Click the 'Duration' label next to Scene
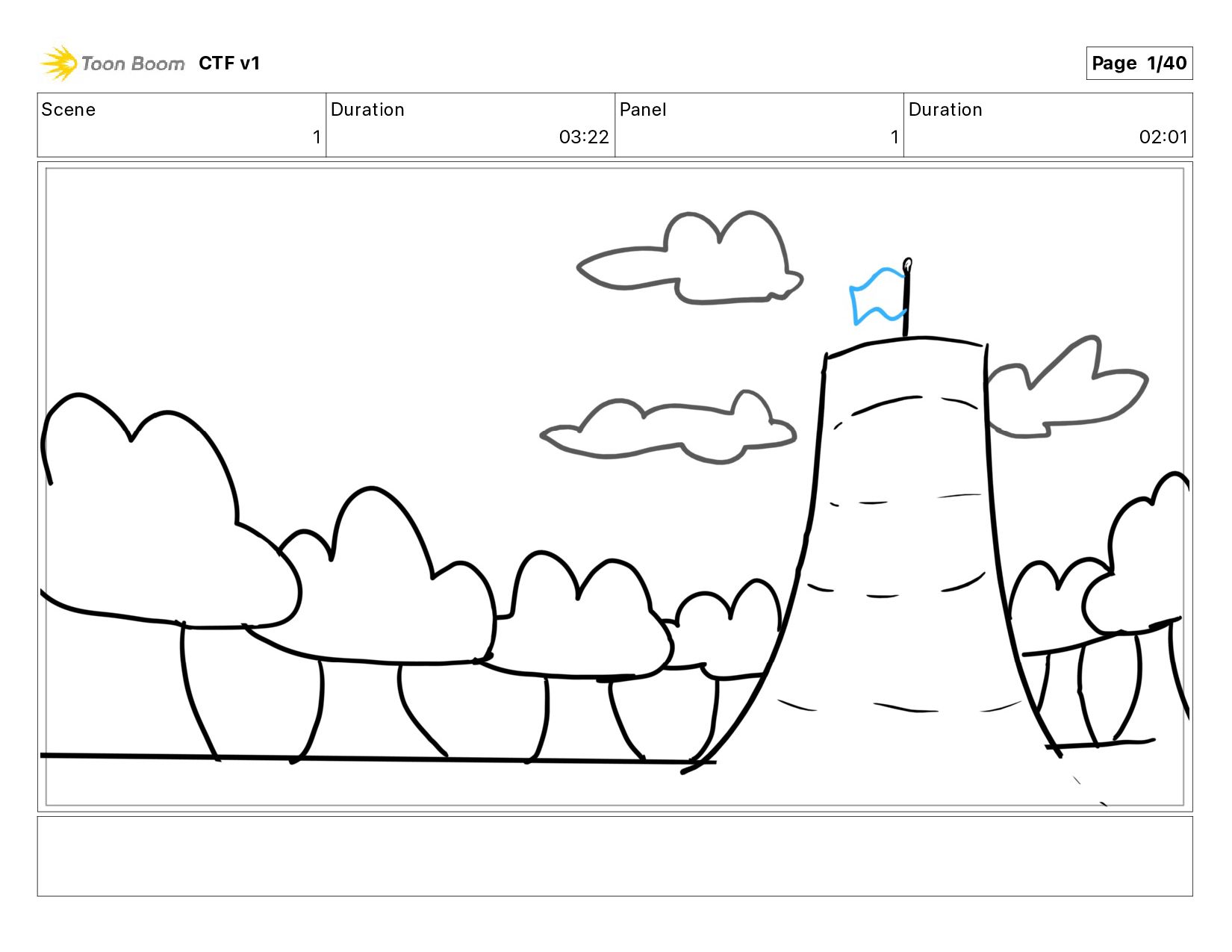The image size is (1232, 952). point(367,110)
